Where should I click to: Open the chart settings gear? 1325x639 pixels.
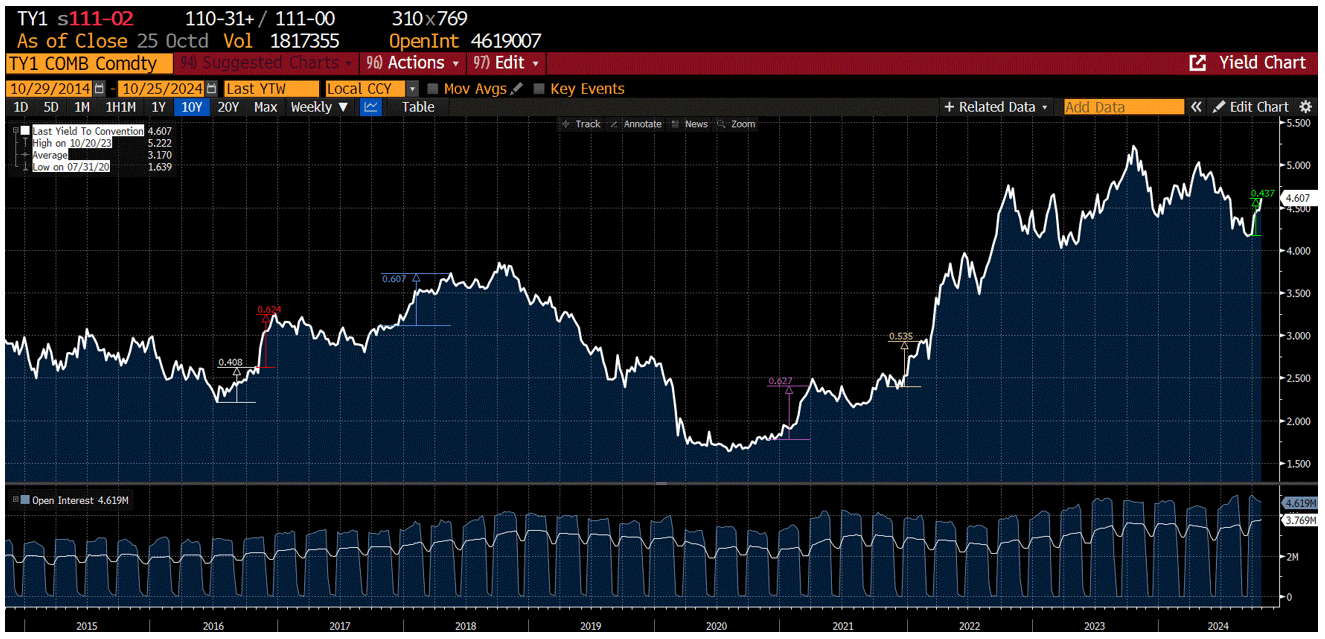pos(1307,107)
